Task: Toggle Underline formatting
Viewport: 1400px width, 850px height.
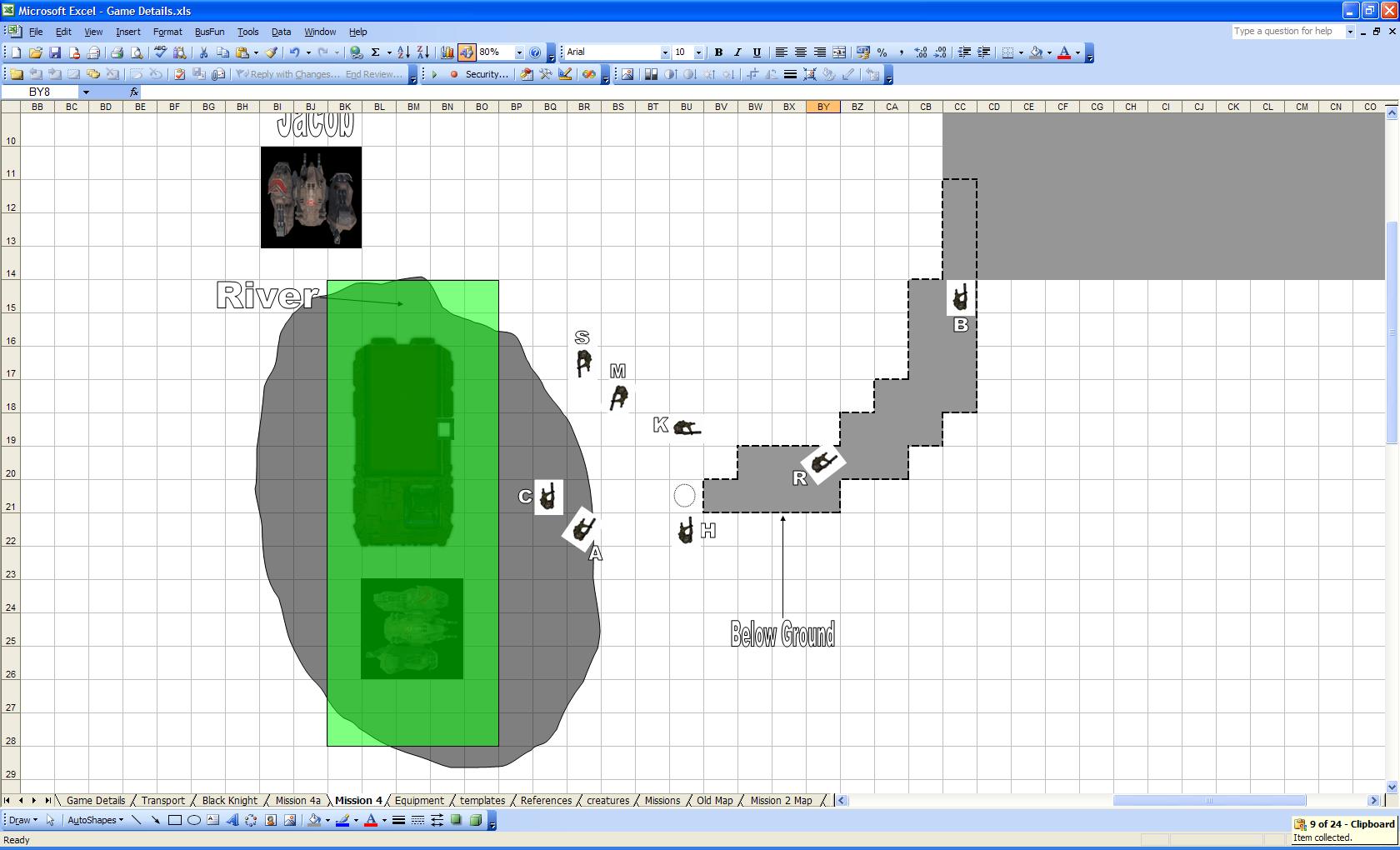Action: click(757, 52)
